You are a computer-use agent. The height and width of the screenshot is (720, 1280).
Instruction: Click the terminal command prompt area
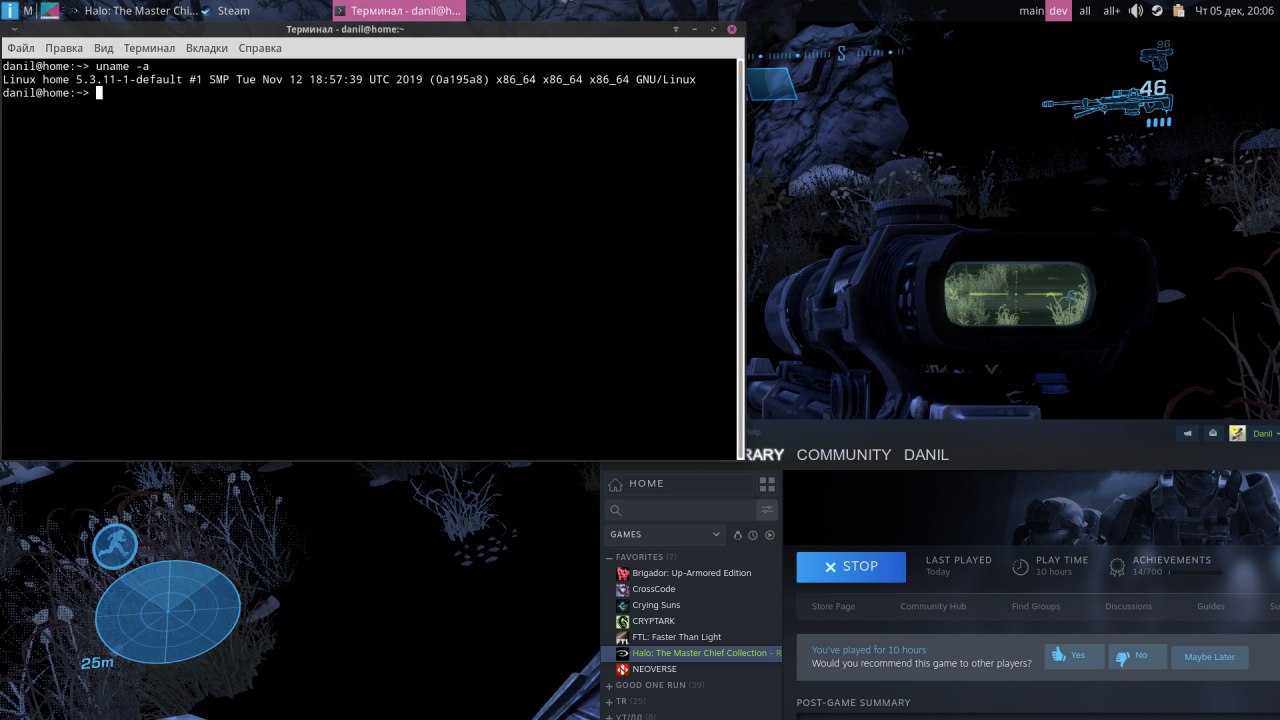click(x=369, y=260)
